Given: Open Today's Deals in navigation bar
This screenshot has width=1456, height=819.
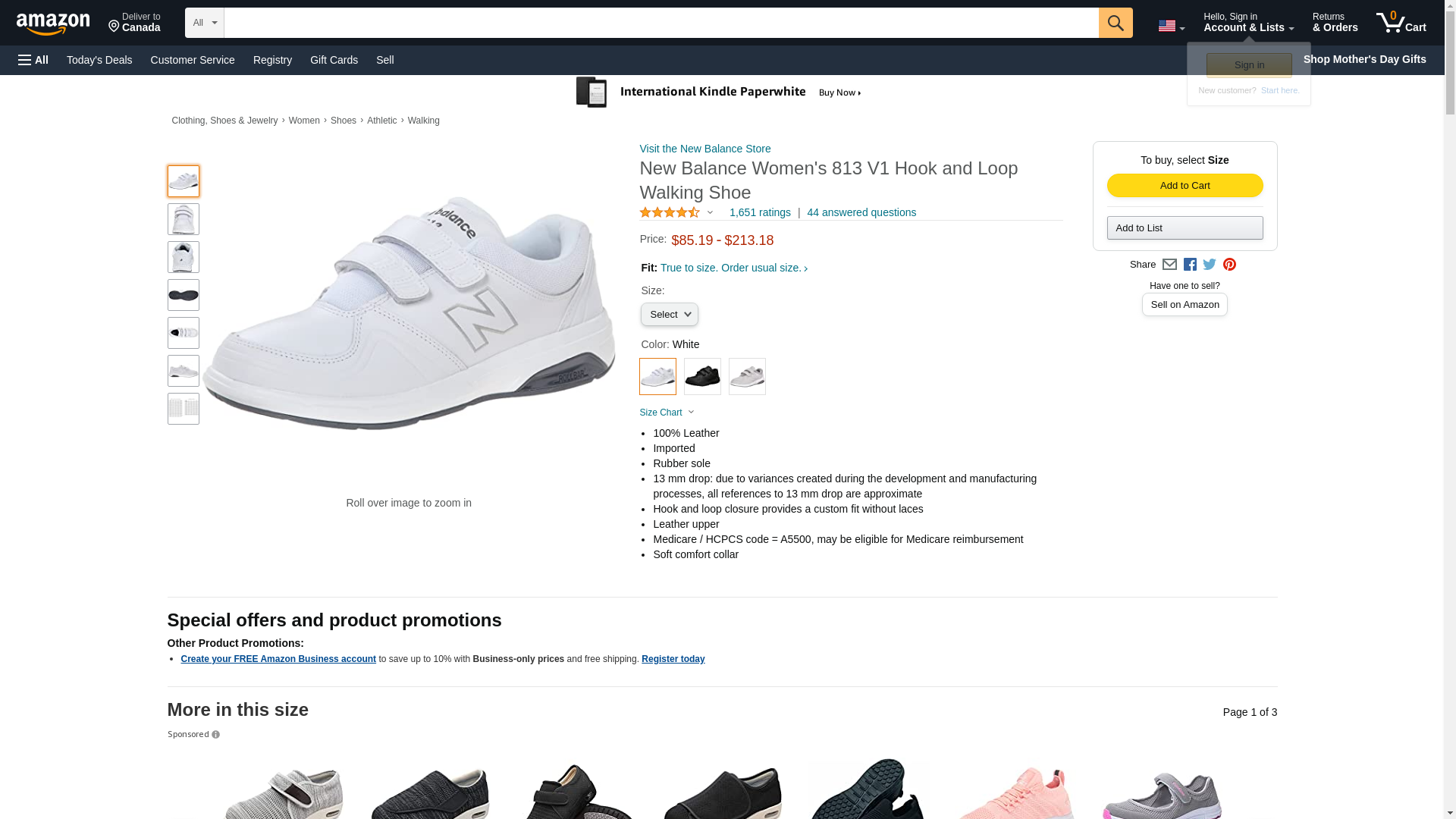Looking at the screenshot, I should [x=99, y=60].
